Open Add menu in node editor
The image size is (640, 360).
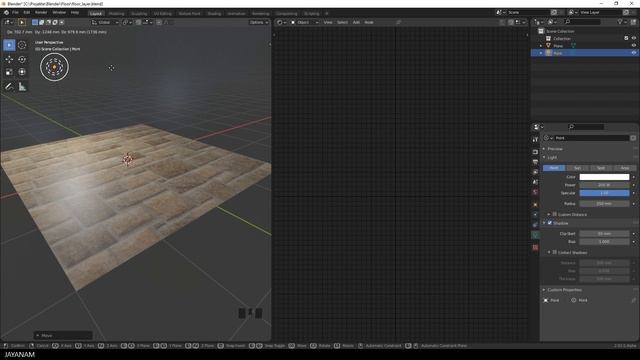pos(356,22)
